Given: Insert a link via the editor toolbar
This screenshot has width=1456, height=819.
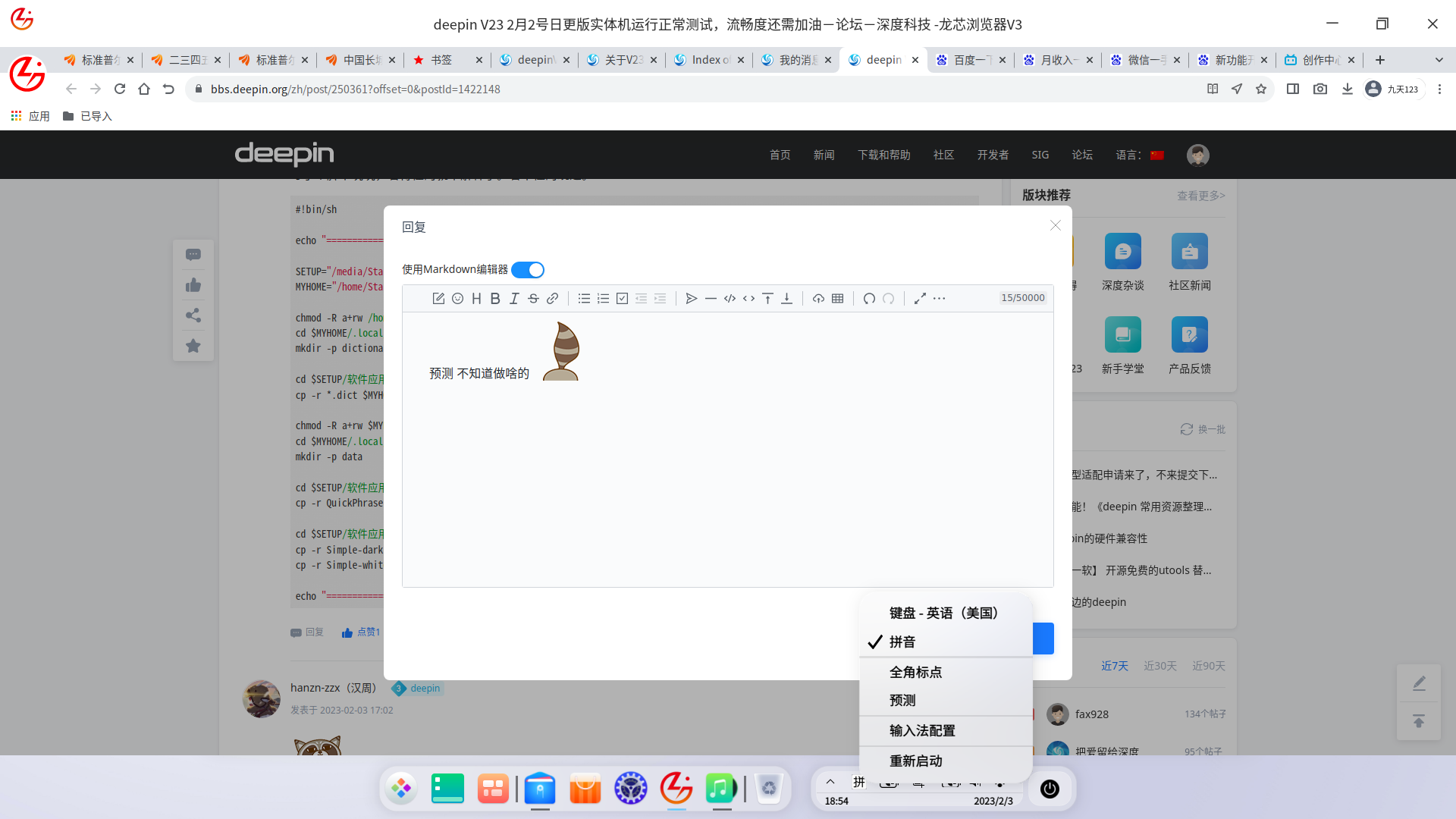Looking at the screenshot, I should coord(553,299).
